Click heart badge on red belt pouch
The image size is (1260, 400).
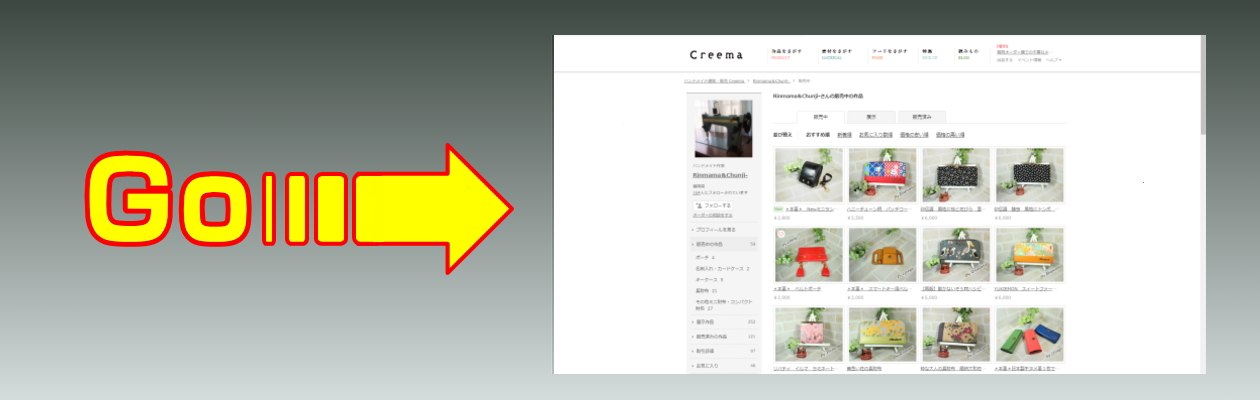point(780,235)
